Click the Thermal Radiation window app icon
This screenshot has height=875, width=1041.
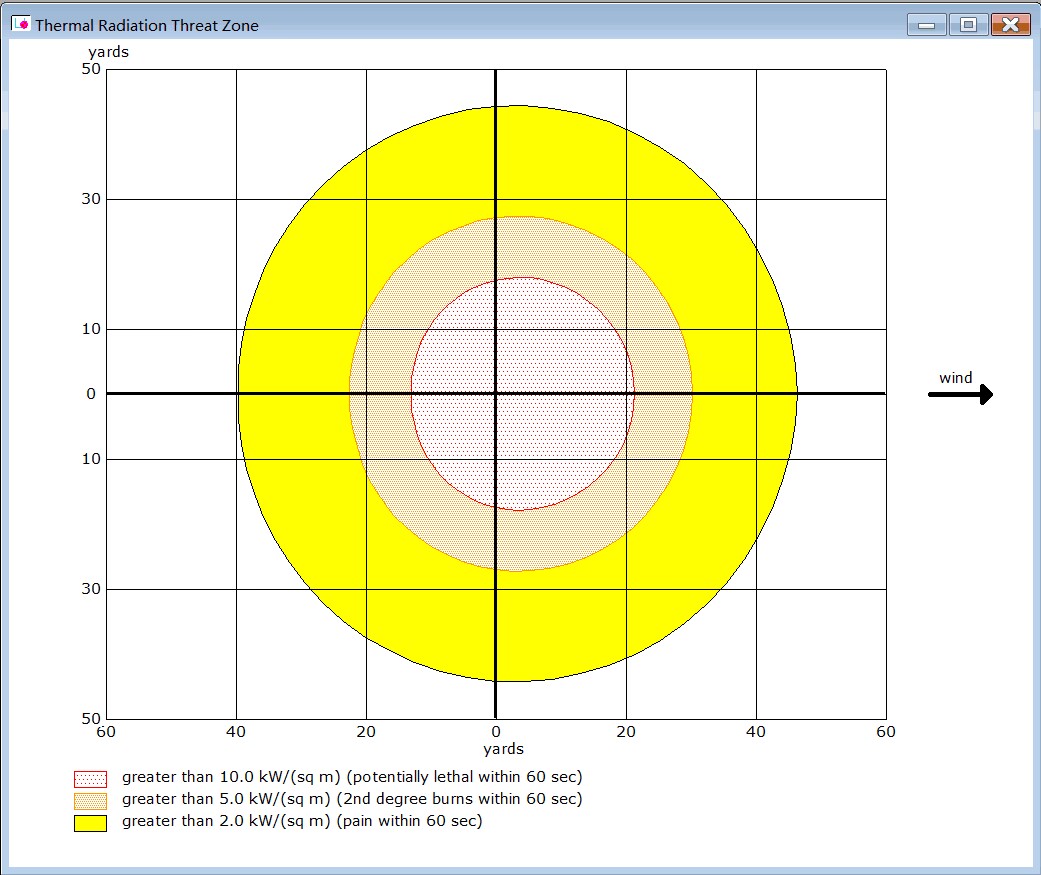[x=21, y=25]
